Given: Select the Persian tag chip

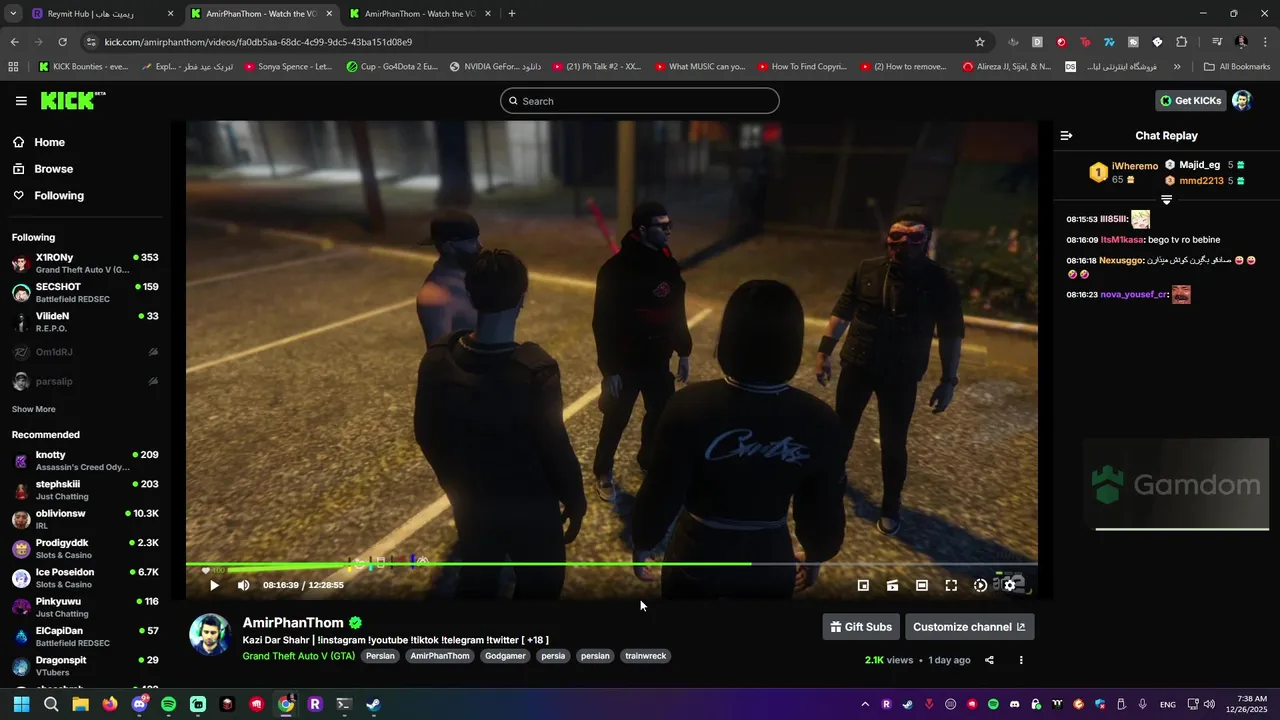Looking at the screenshot, I should tap(380, 656).
